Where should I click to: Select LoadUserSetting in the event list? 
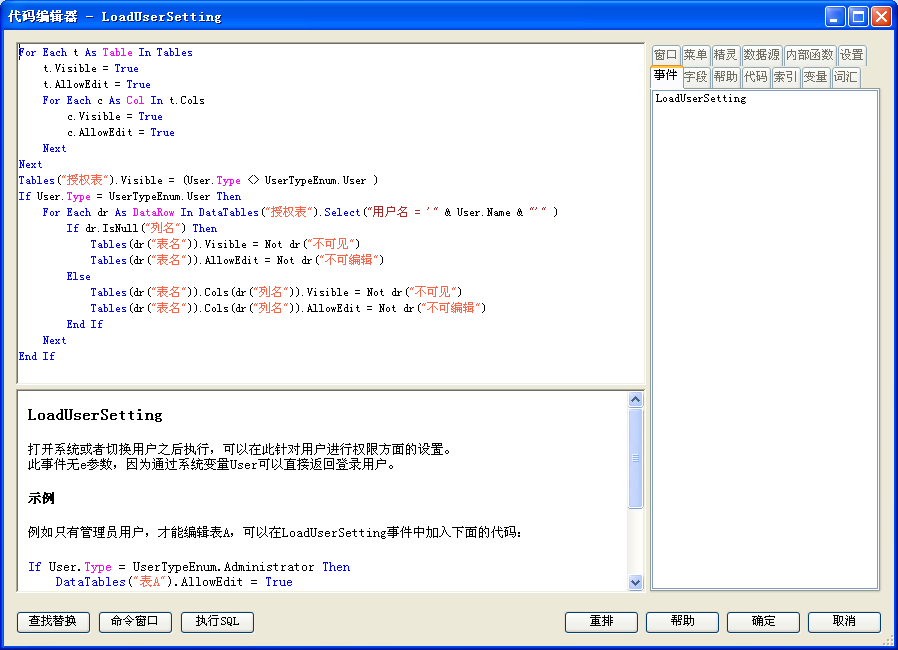click(x=700, y=99)
